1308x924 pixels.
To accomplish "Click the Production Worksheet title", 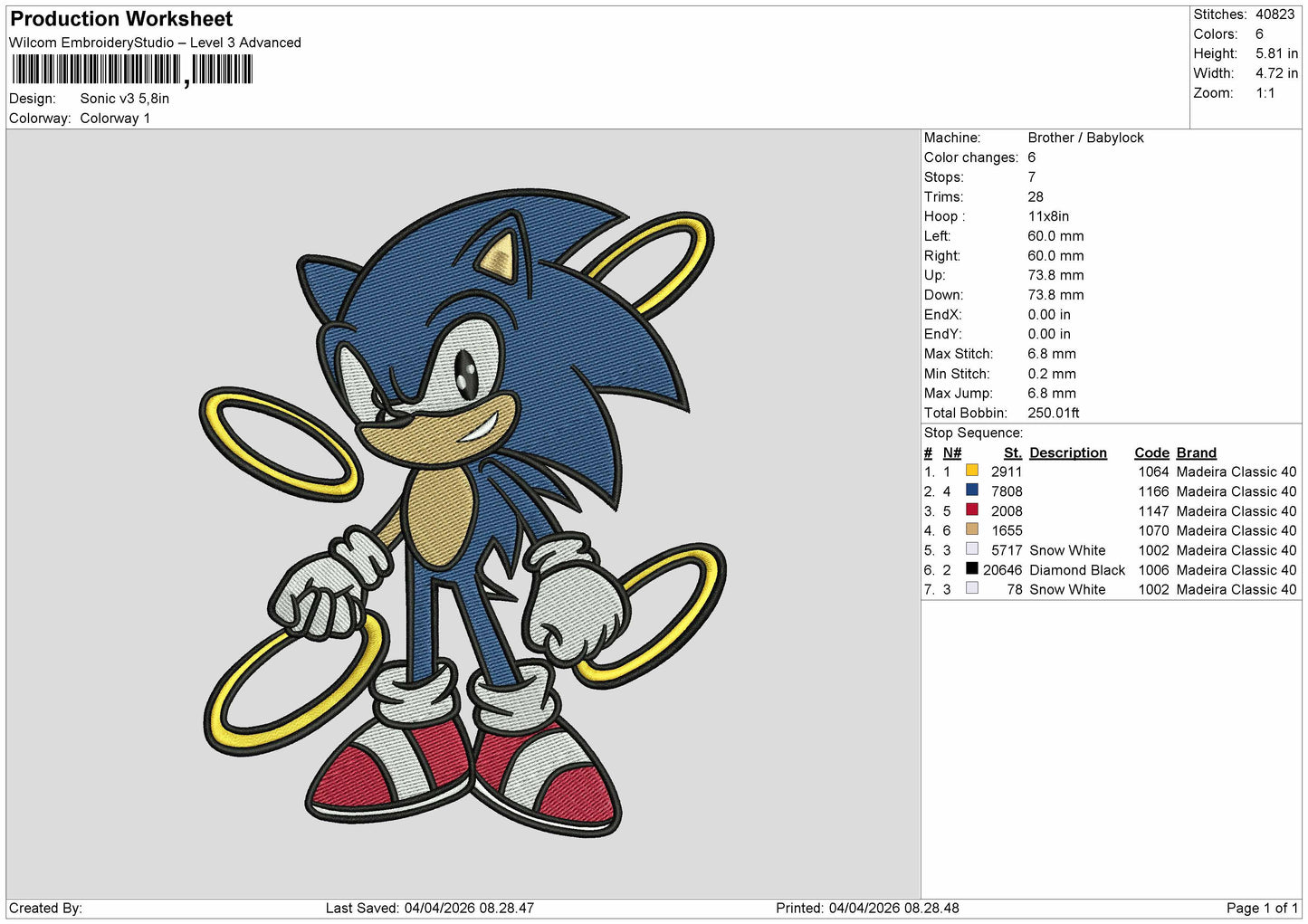I will tap(121, 19).
